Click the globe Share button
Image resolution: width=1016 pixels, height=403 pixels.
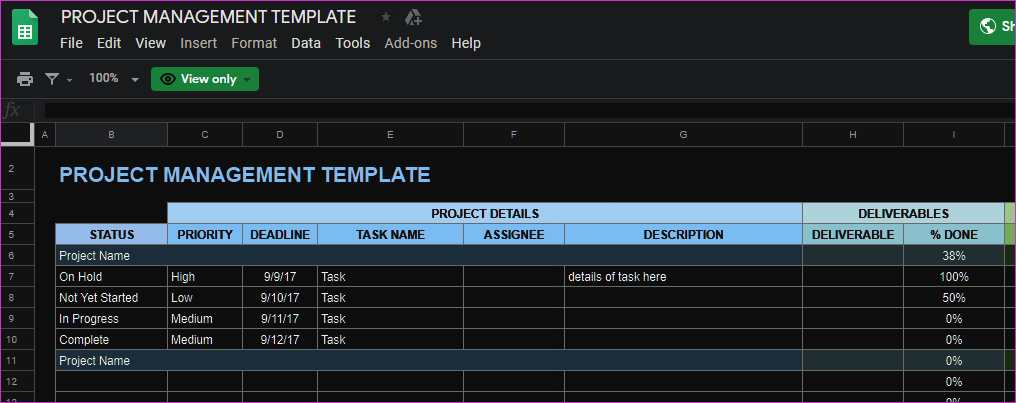pyautogui.click(x=992, y=27)
